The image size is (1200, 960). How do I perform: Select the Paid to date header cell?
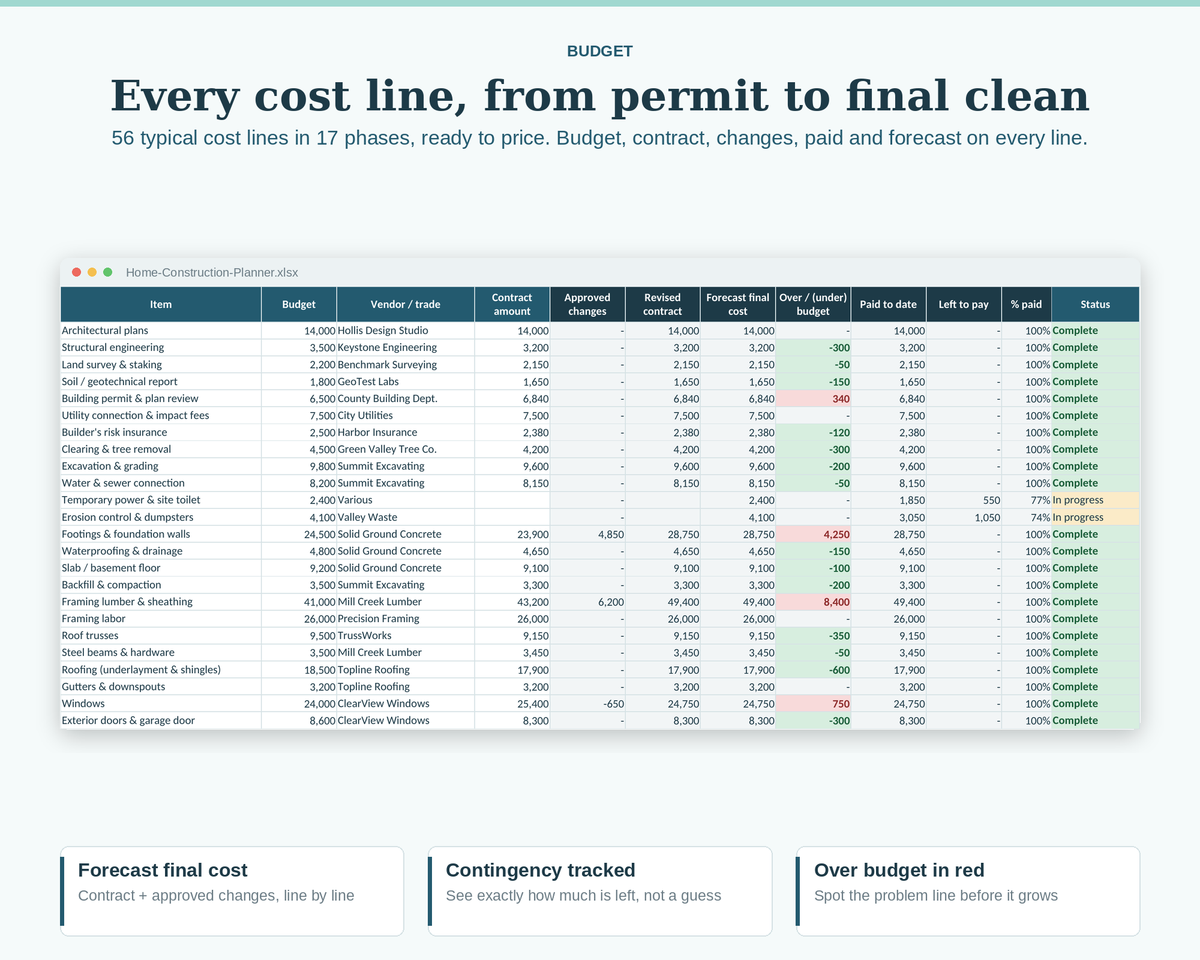tap(888, 304)
